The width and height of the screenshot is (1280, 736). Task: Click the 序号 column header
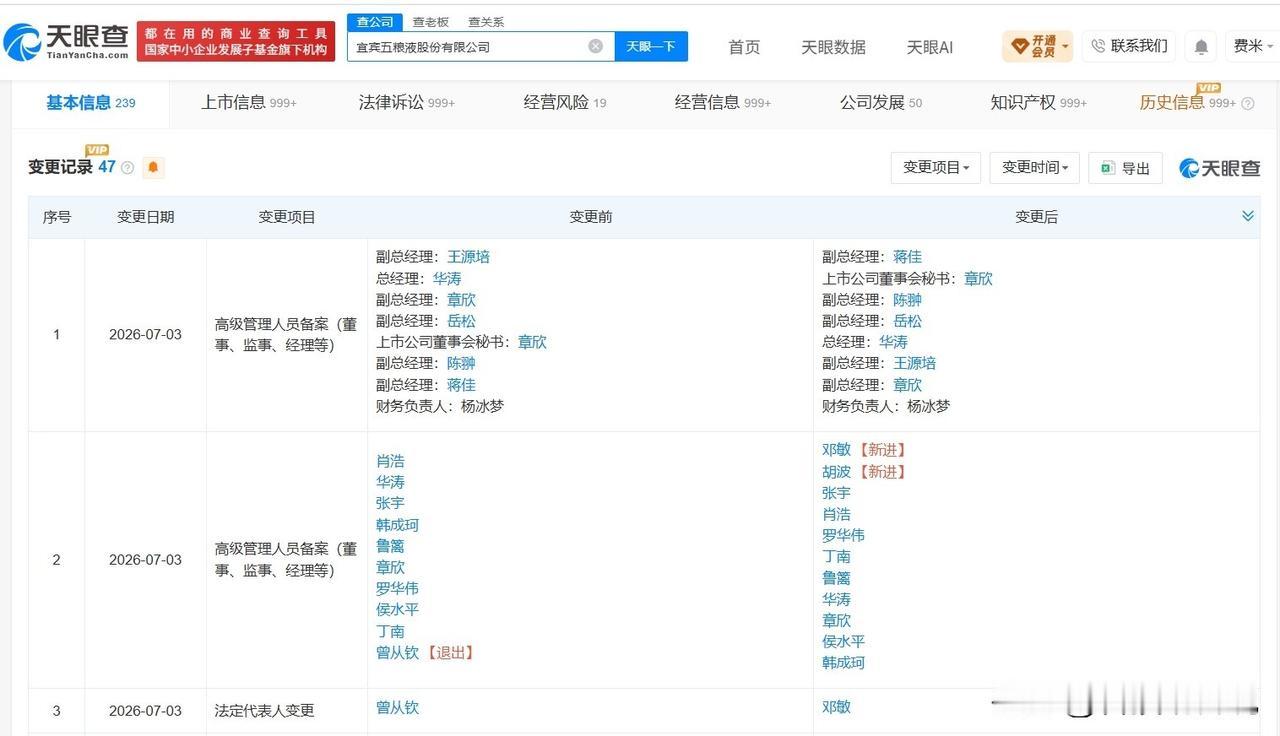coord(56,217)
